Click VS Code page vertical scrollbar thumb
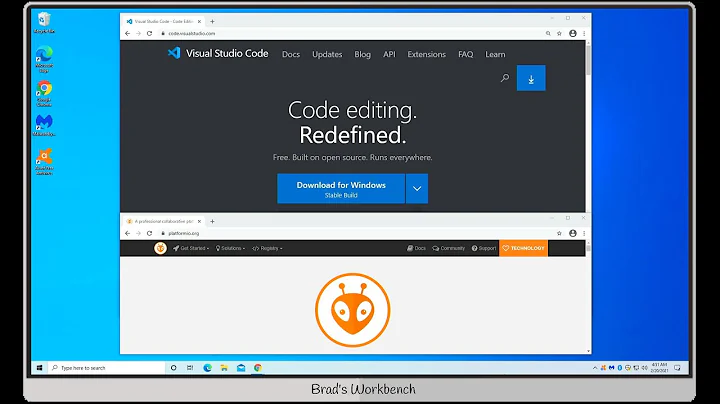The image size is (720, 404). [x=588, y=60]
